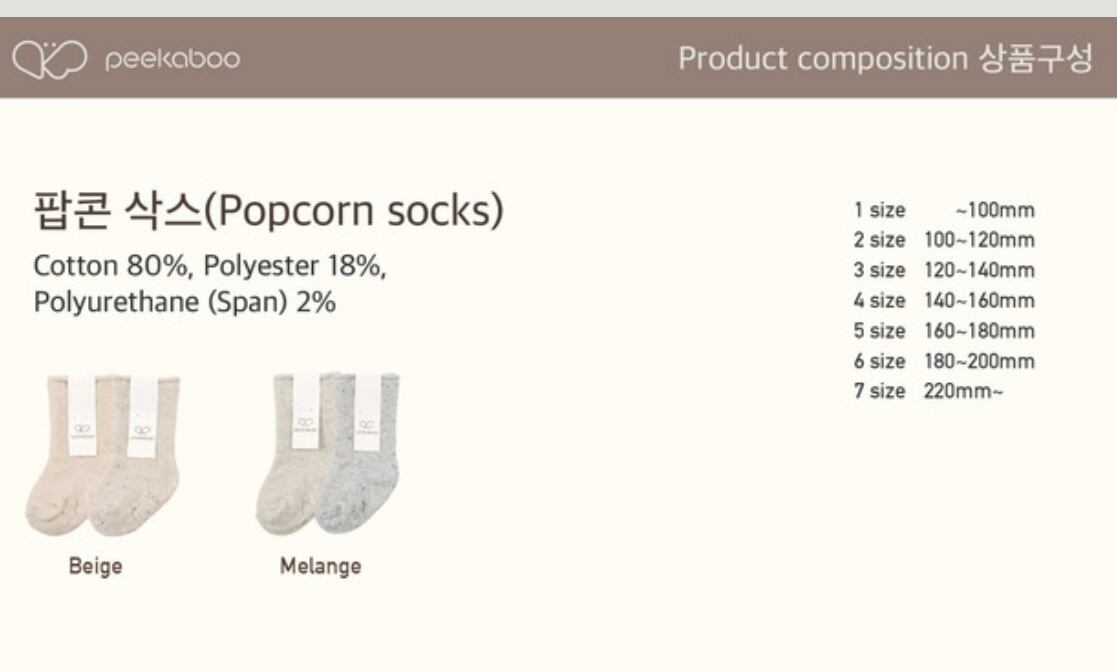This screenshot has width=1117, height=672.
Task: Select the 5 size 160~180mm row
Action: (x=943, y=330)
